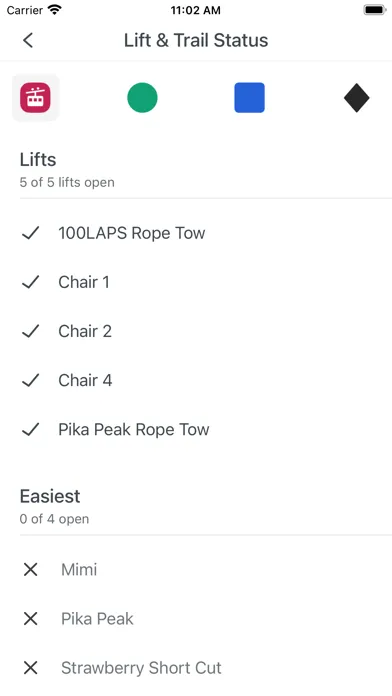Tap the back arrow in header
The image size is (392, 696).
(28, 40)
